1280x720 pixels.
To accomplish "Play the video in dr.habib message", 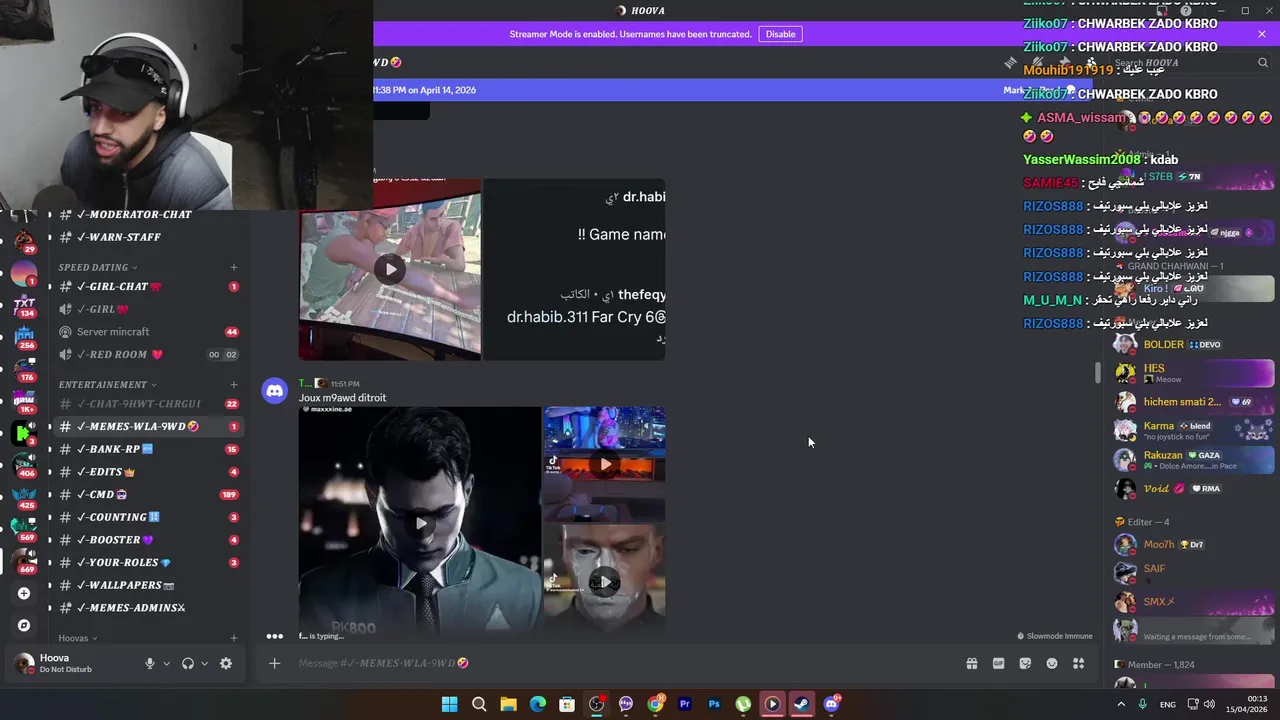I will pyautogui.click(x=390, y=269).
